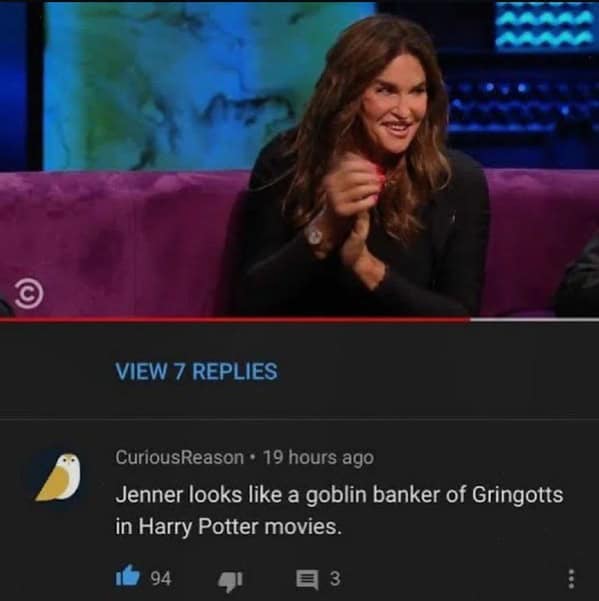The image size is (599, 601).
Task: Click the goblin banker comment text
Action: coord(339,511)
